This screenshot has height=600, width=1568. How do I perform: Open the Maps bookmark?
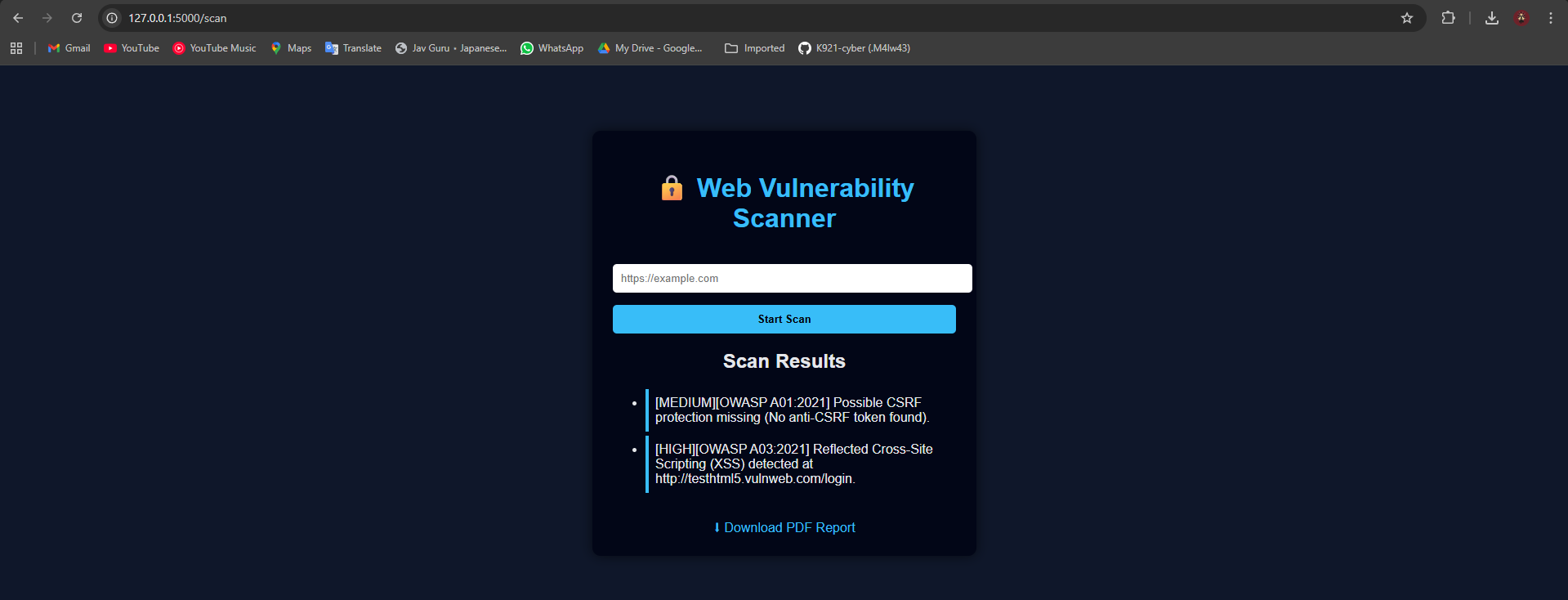(292, 48)
